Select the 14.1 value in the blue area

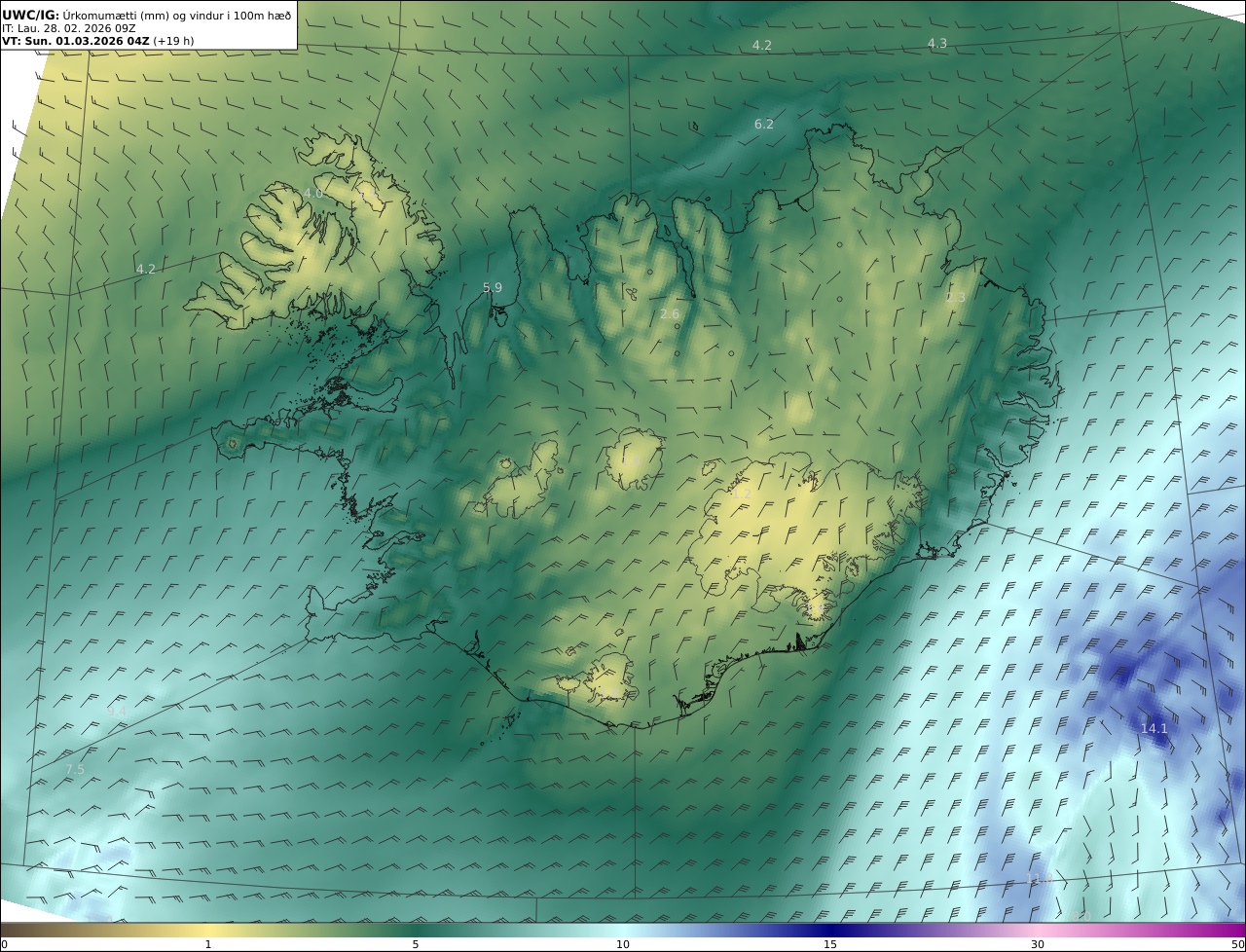[1154, 728]
